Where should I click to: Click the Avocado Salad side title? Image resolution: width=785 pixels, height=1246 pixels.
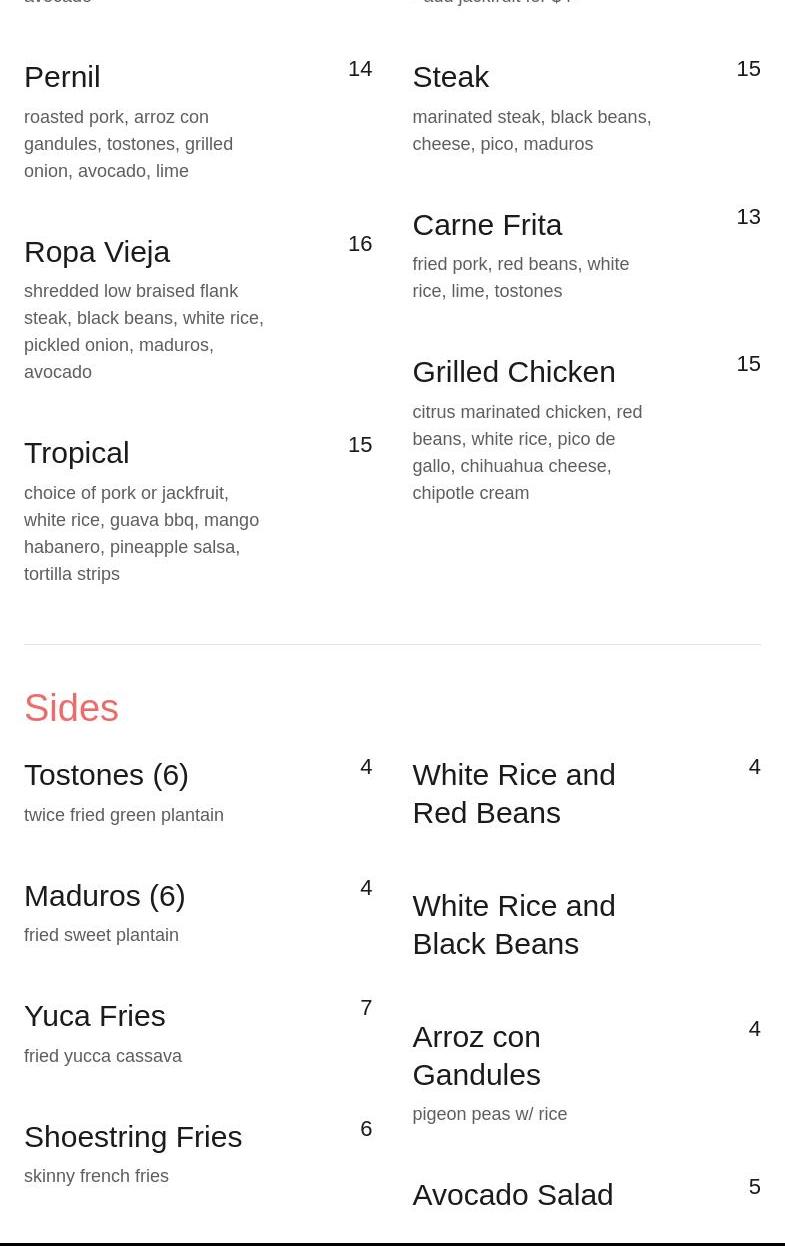click(512, 1195)
